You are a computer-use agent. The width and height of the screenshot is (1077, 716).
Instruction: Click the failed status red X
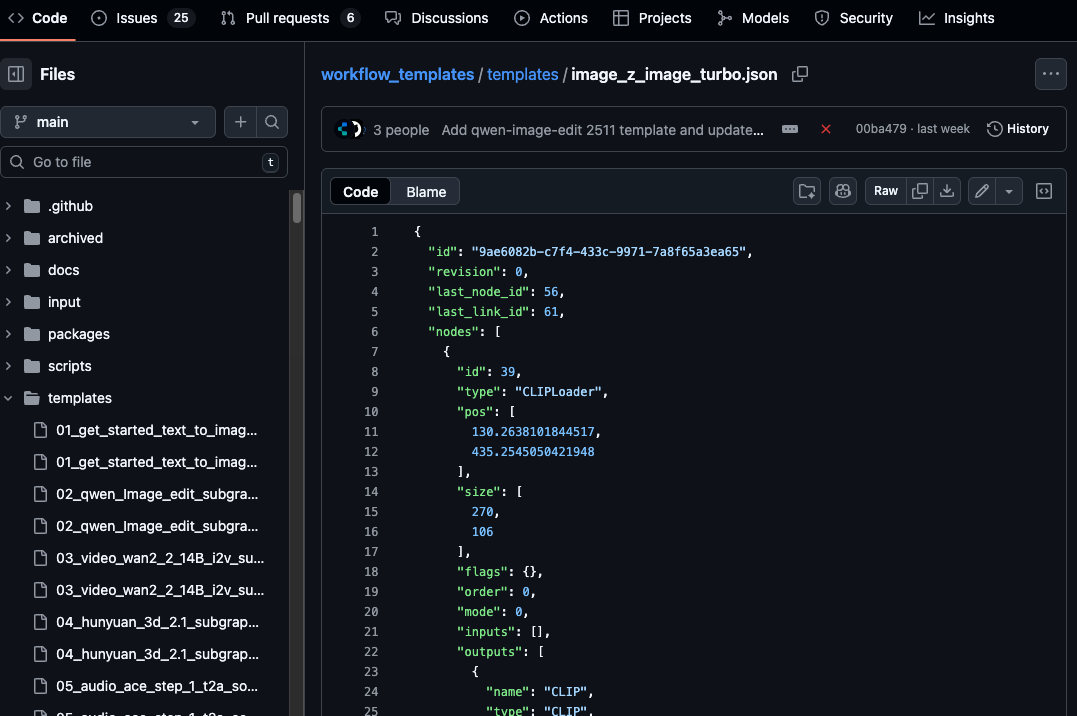[x=826, y=129]
